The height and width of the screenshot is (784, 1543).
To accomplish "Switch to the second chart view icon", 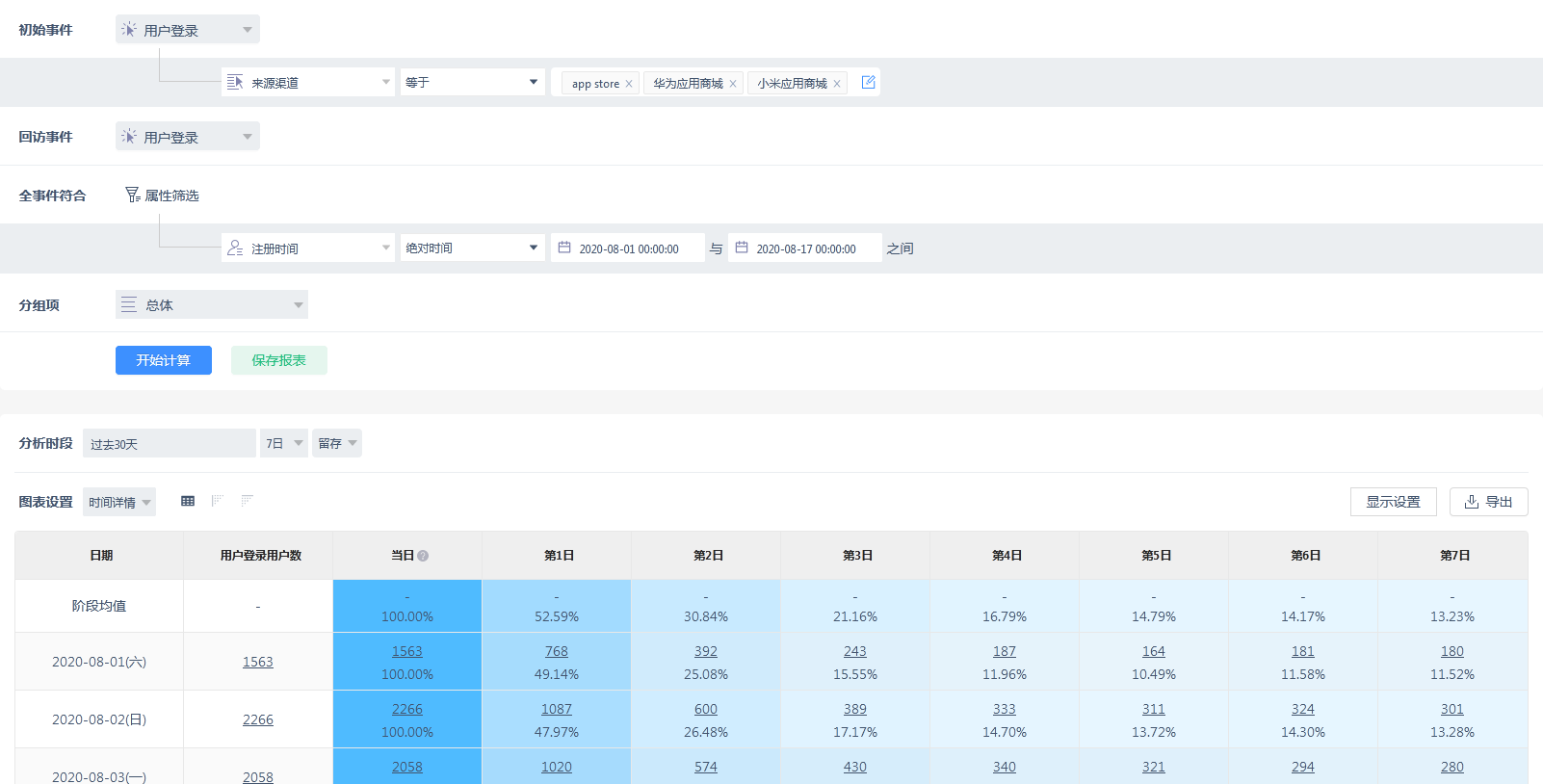I will click(218, 501).
